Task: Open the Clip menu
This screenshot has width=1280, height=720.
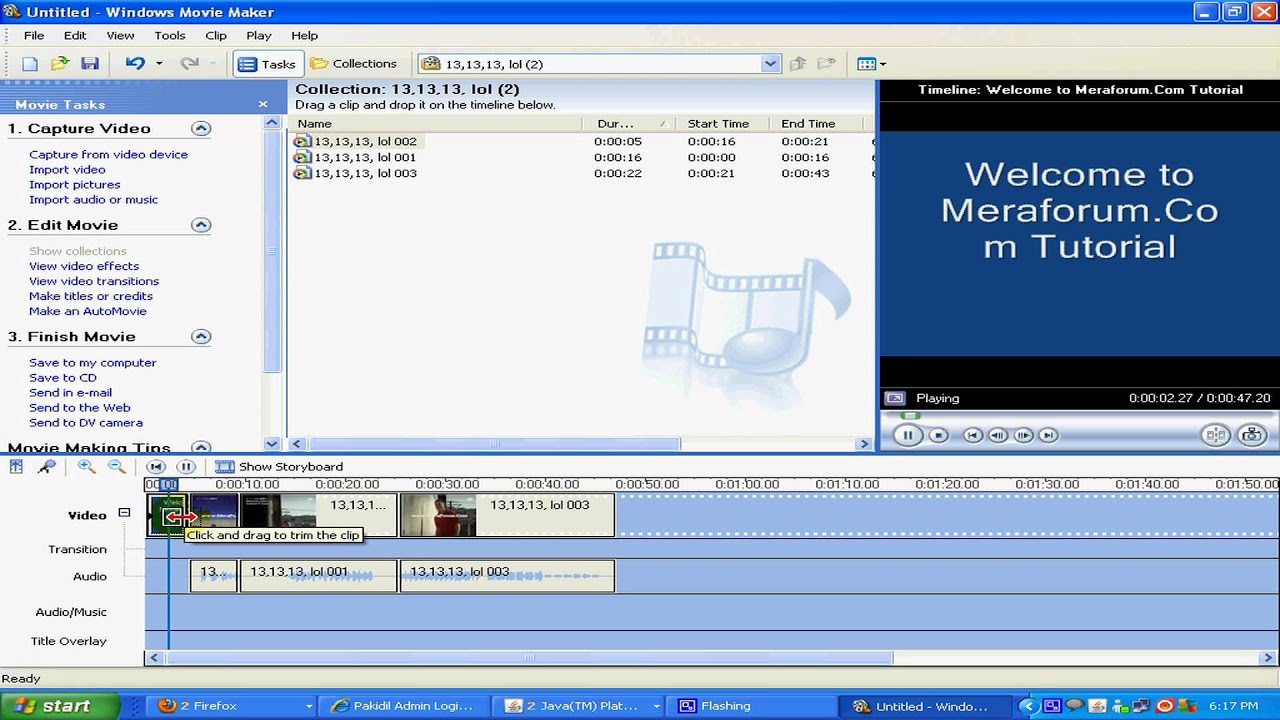Action: click(x=216, y=35)
